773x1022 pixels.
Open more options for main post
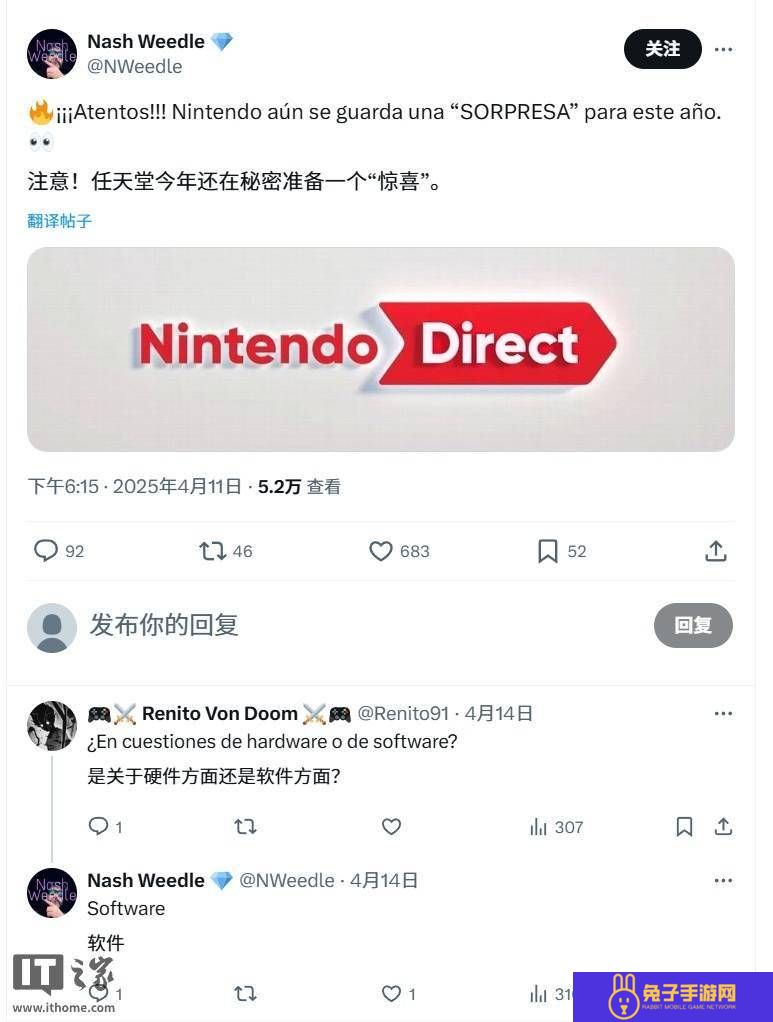tap(723, 50)
